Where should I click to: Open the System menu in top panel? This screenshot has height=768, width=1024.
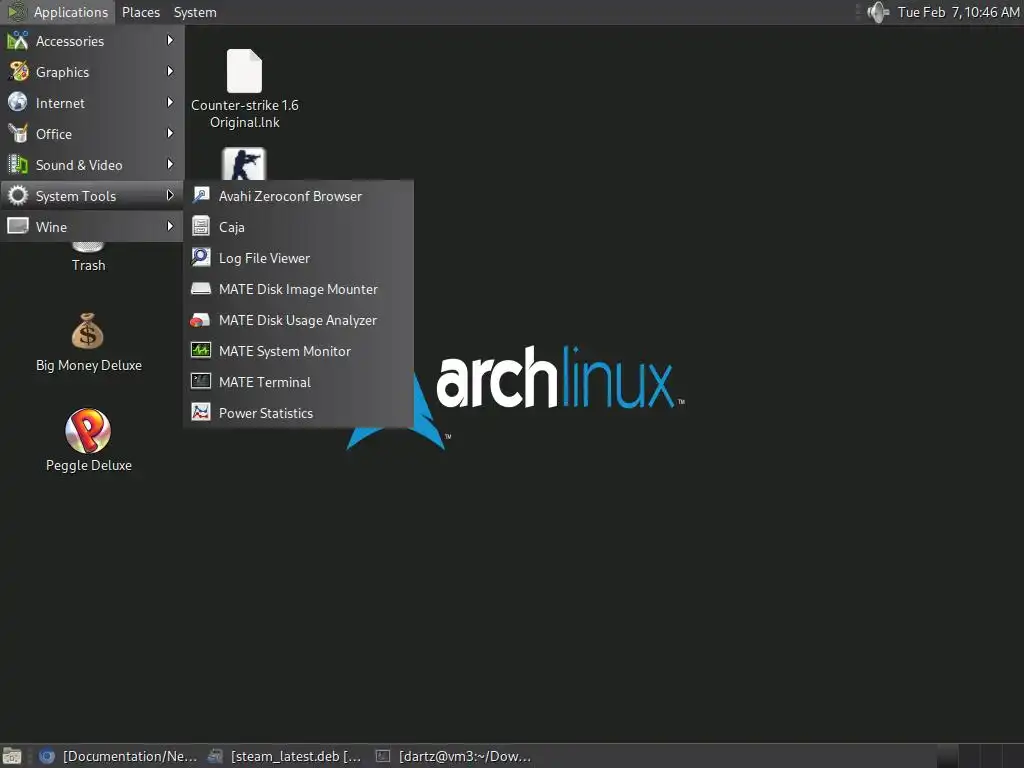pyautogui.click(x=195, y=12)
